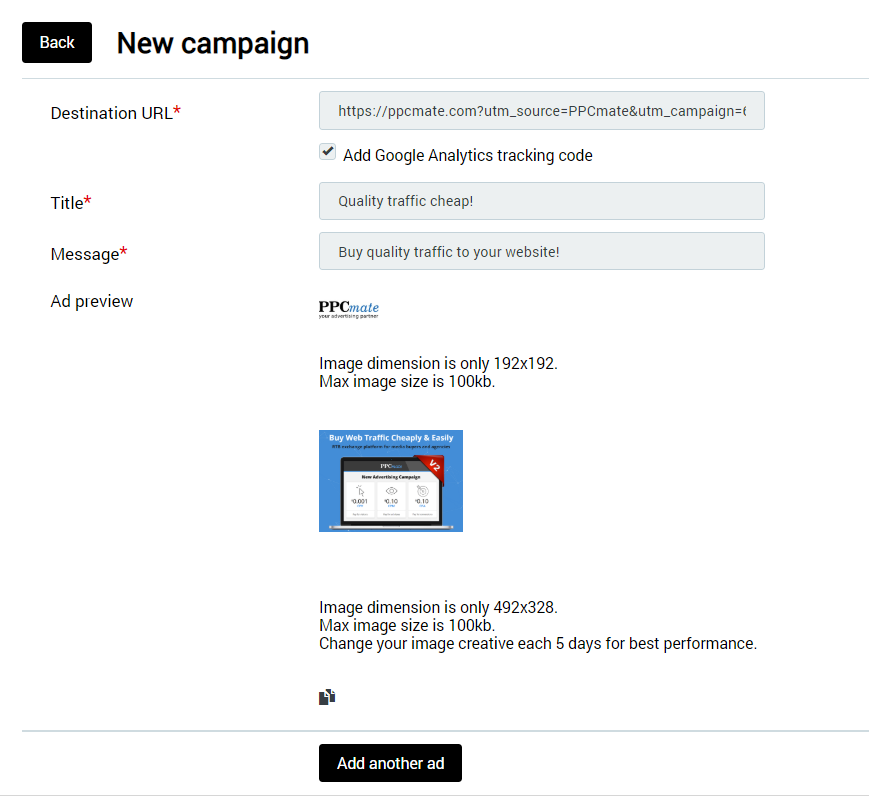Click the first 'Max image size is 100kb' note
869x796 pixels.
407,381
